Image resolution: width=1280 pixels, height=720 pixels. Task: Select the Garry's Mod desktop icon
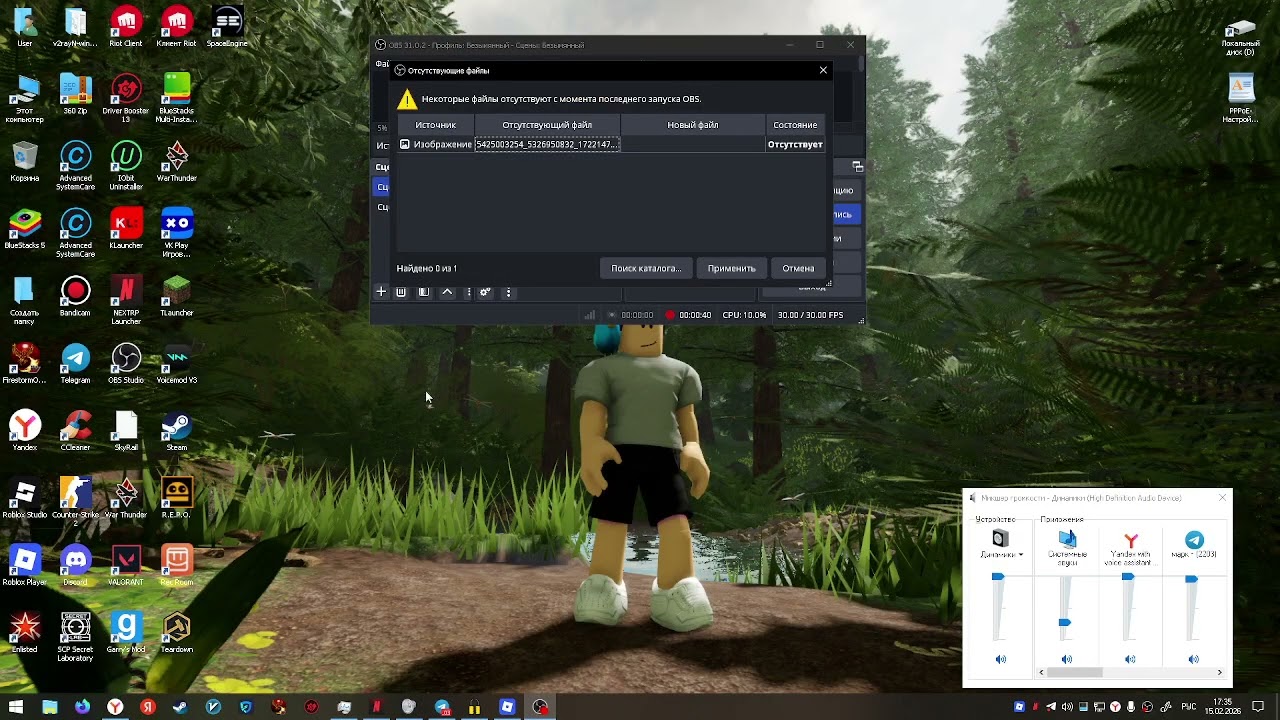click(x=126, y=633)
